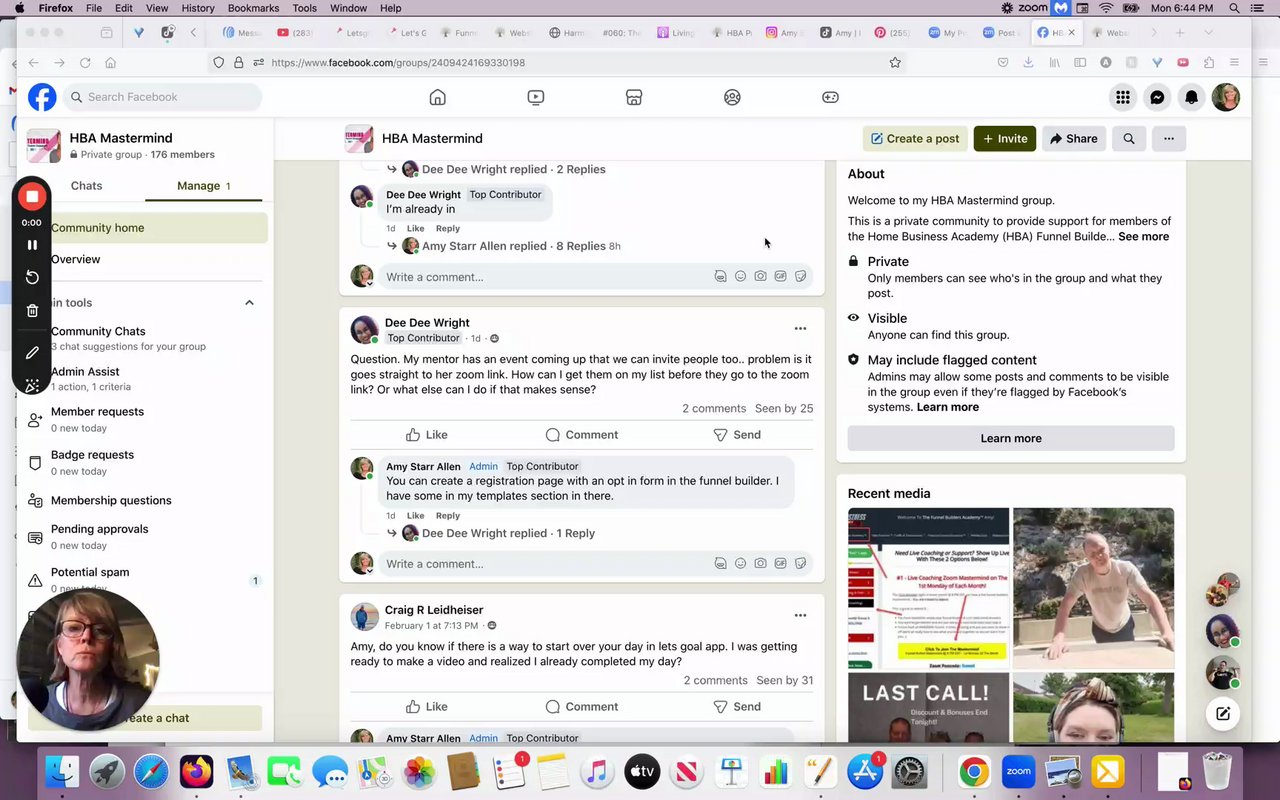The image size is (1280, 800).
Task: Reload the page in Firefox
Action: coord(85,62)
